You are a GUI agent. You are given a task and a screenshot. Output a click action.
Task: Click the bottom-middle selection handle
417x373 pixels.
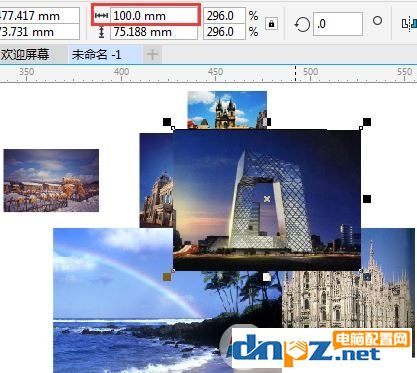pos(267,277)
